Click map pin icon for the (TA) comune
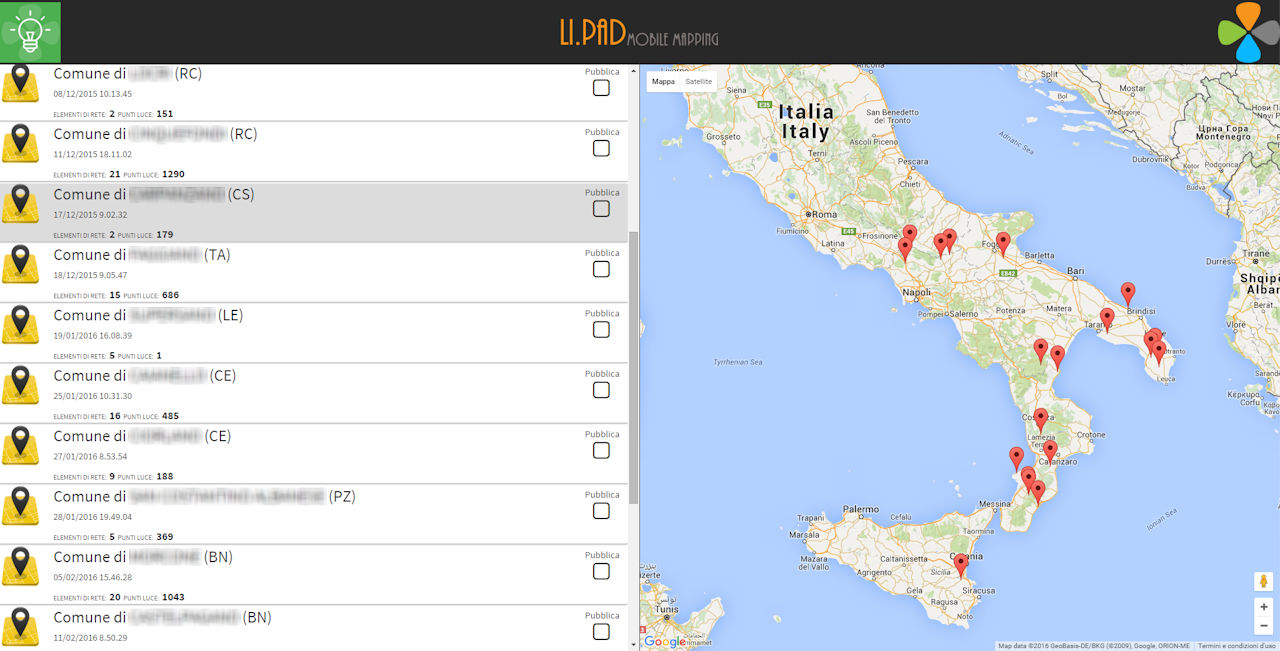 (x=20, y=265)
